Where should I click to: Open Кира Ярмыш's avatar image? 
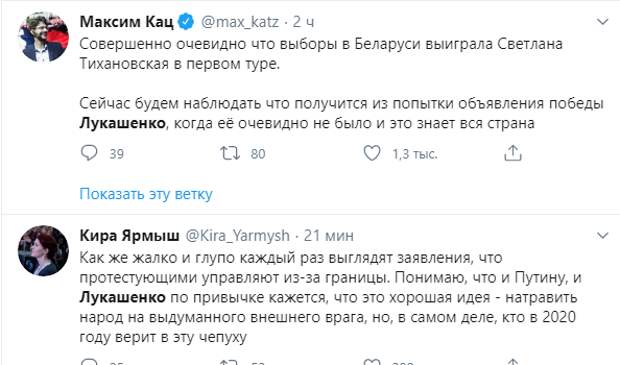coord(43,251)
